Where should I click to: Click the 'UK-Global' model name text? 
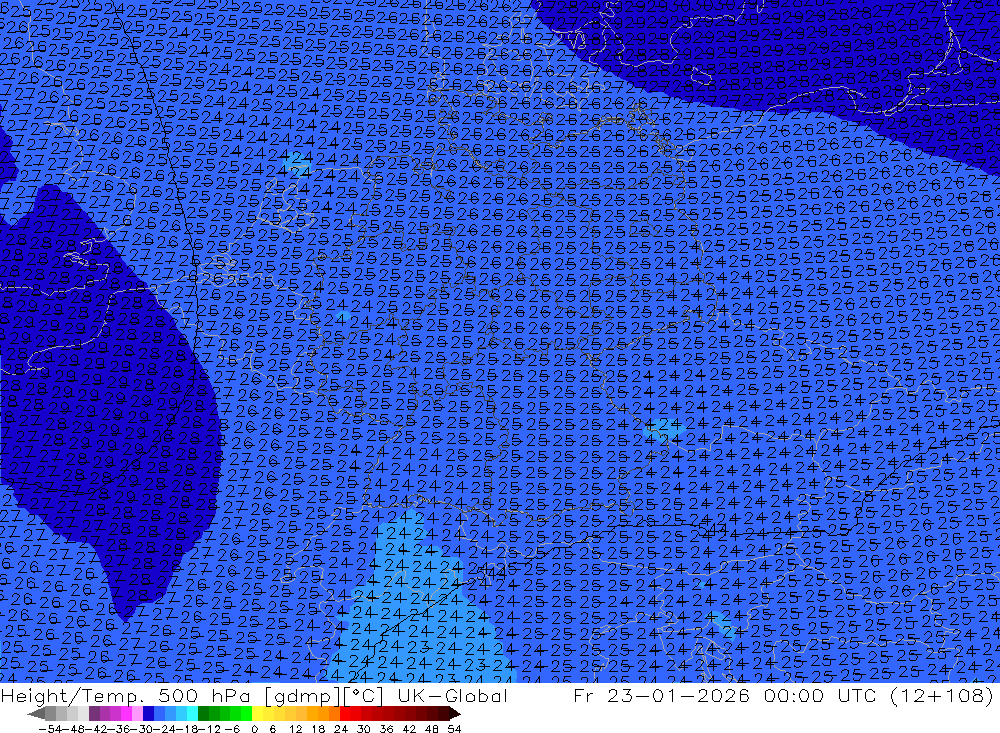[x=453, y=695]
